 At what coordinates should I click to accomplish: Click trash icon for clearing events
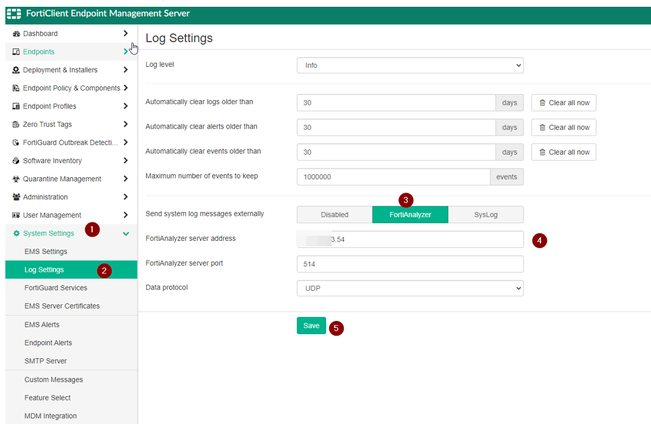pyautogui.click(x=542, y=152)
